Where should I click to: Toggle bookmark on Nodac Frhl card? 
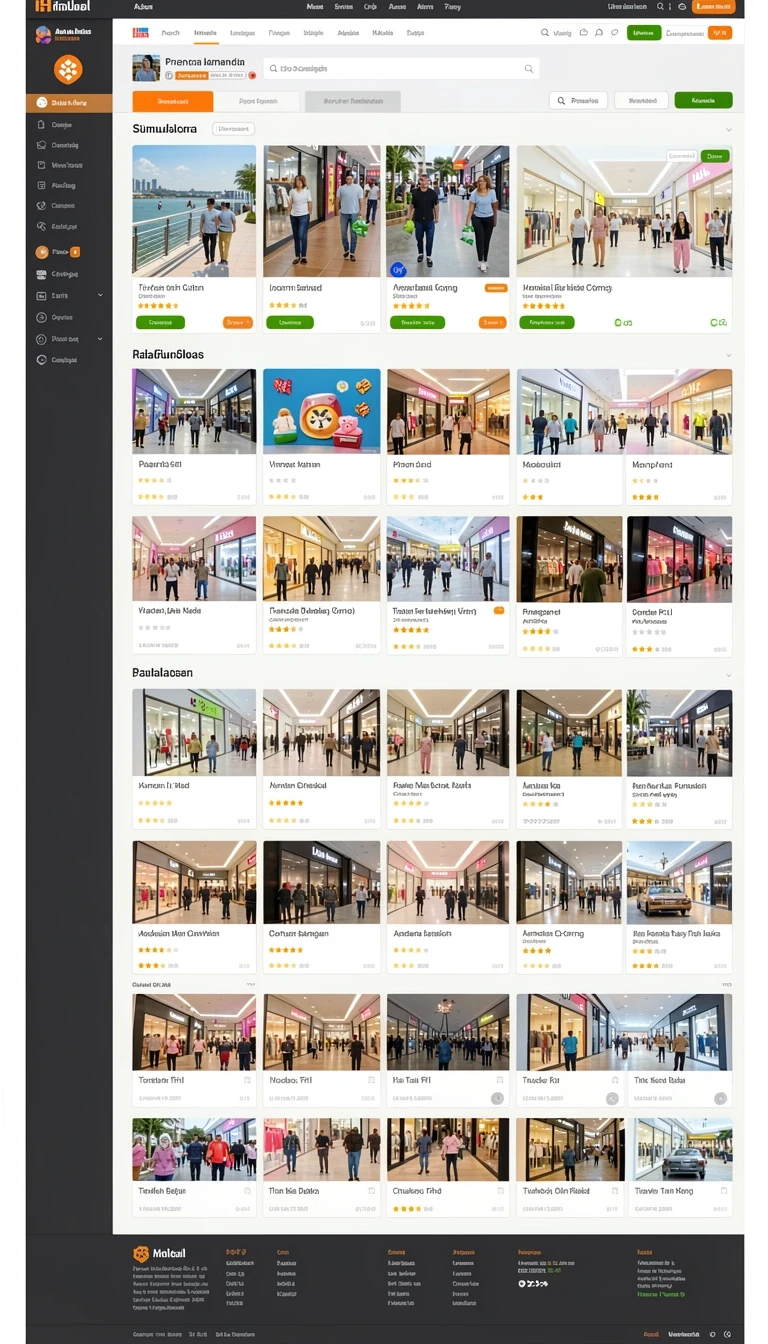click(x=371, y=1080)
